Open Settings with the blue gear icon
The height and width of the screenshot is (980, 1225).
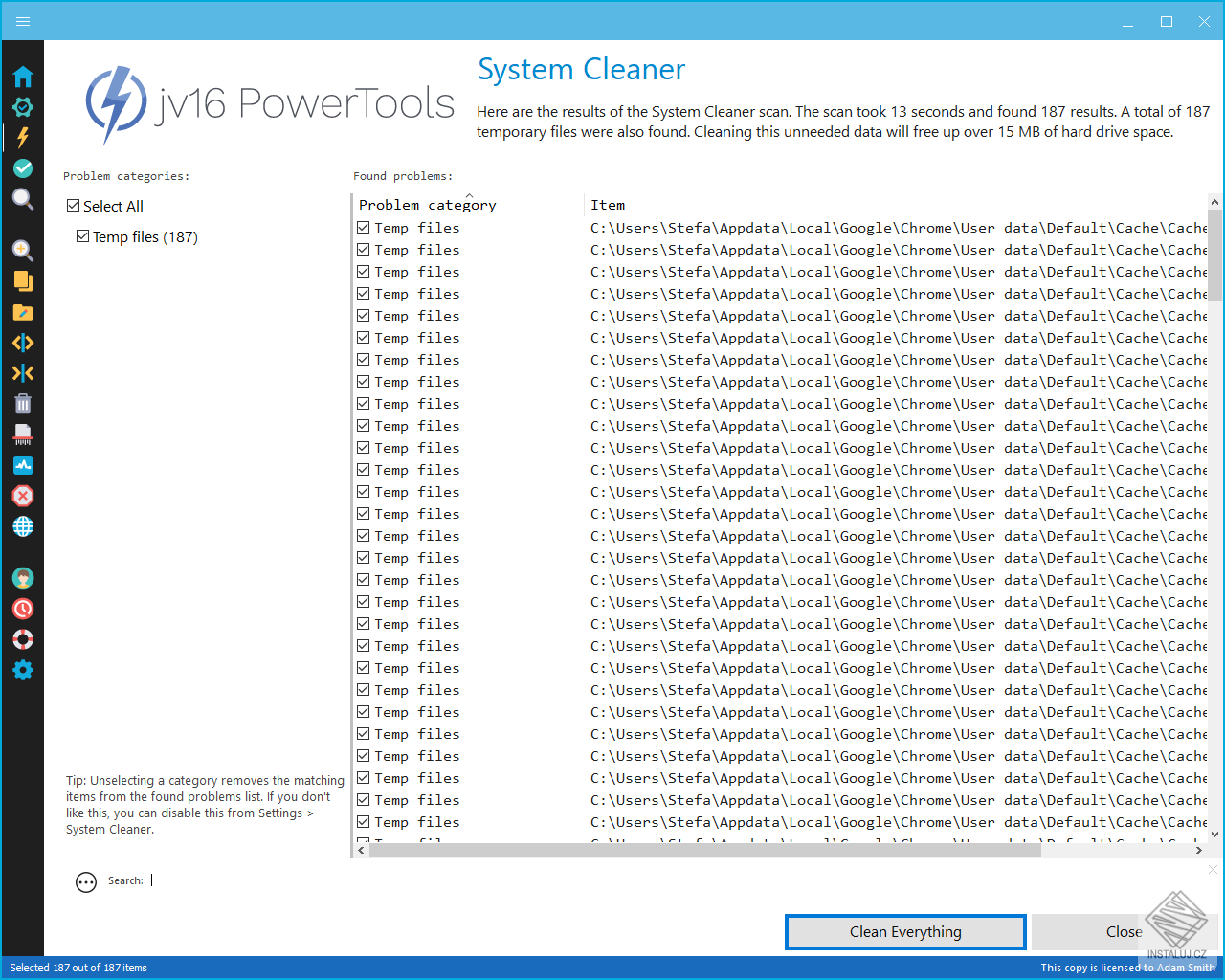(x=23, y=670)
